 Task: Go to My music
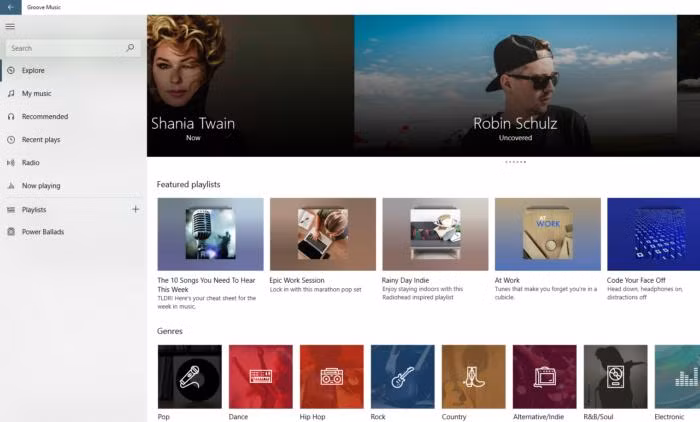[x=37, y=93]
